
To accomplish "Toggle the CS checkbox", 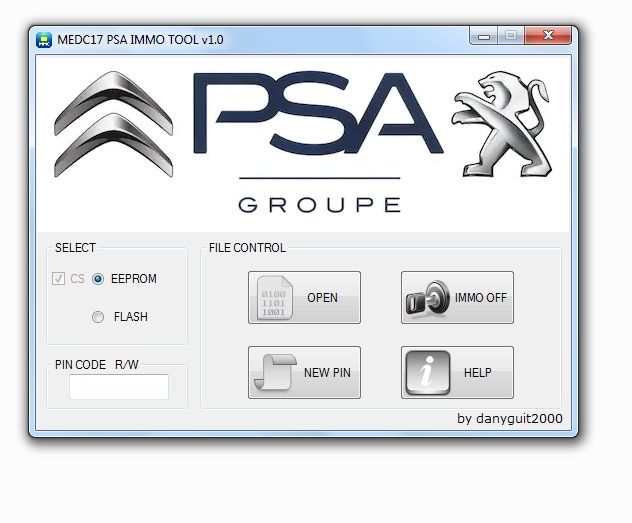I will 58,279.
